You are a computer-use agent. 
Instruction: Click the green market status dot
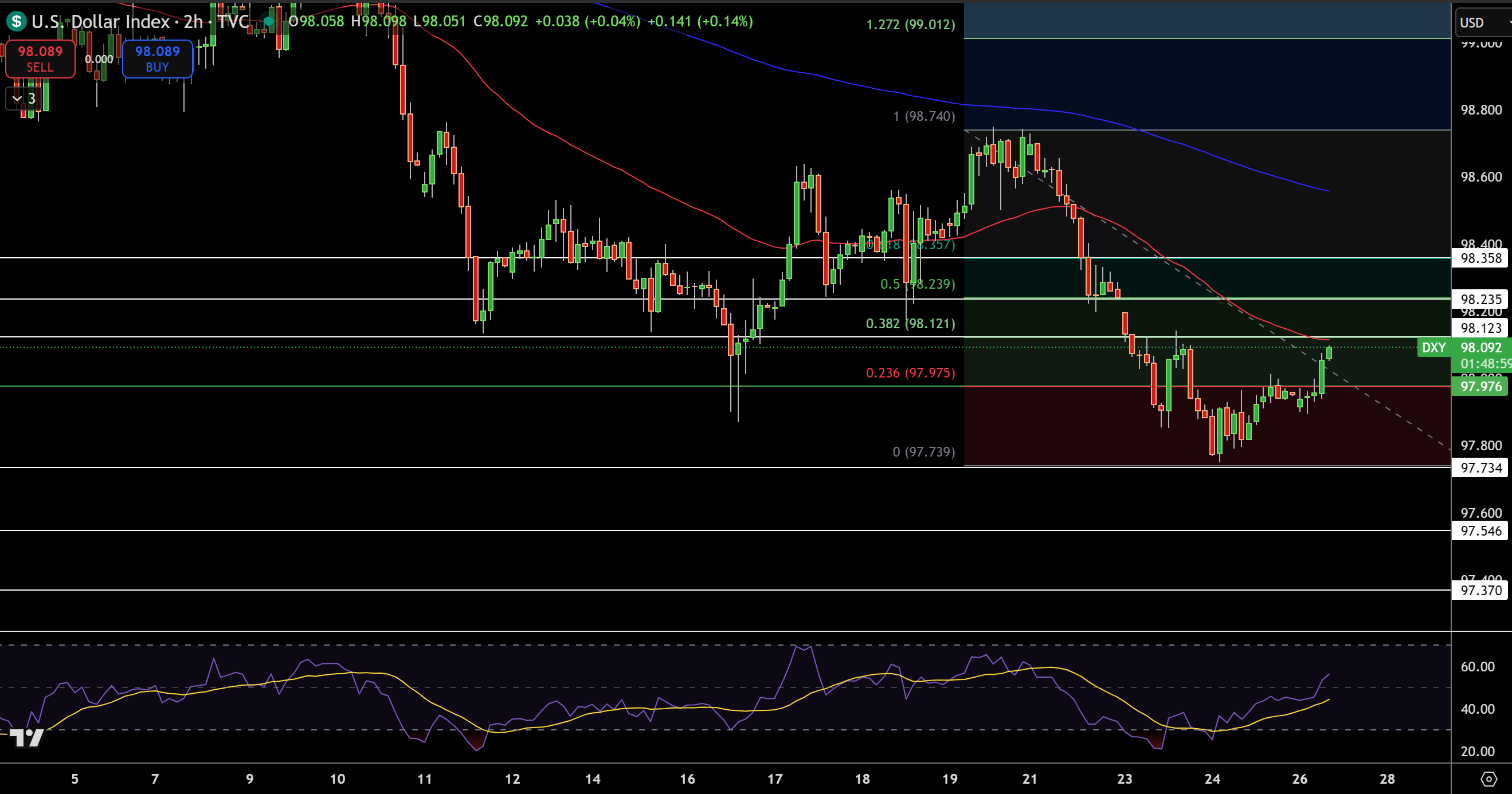point(269,22)
